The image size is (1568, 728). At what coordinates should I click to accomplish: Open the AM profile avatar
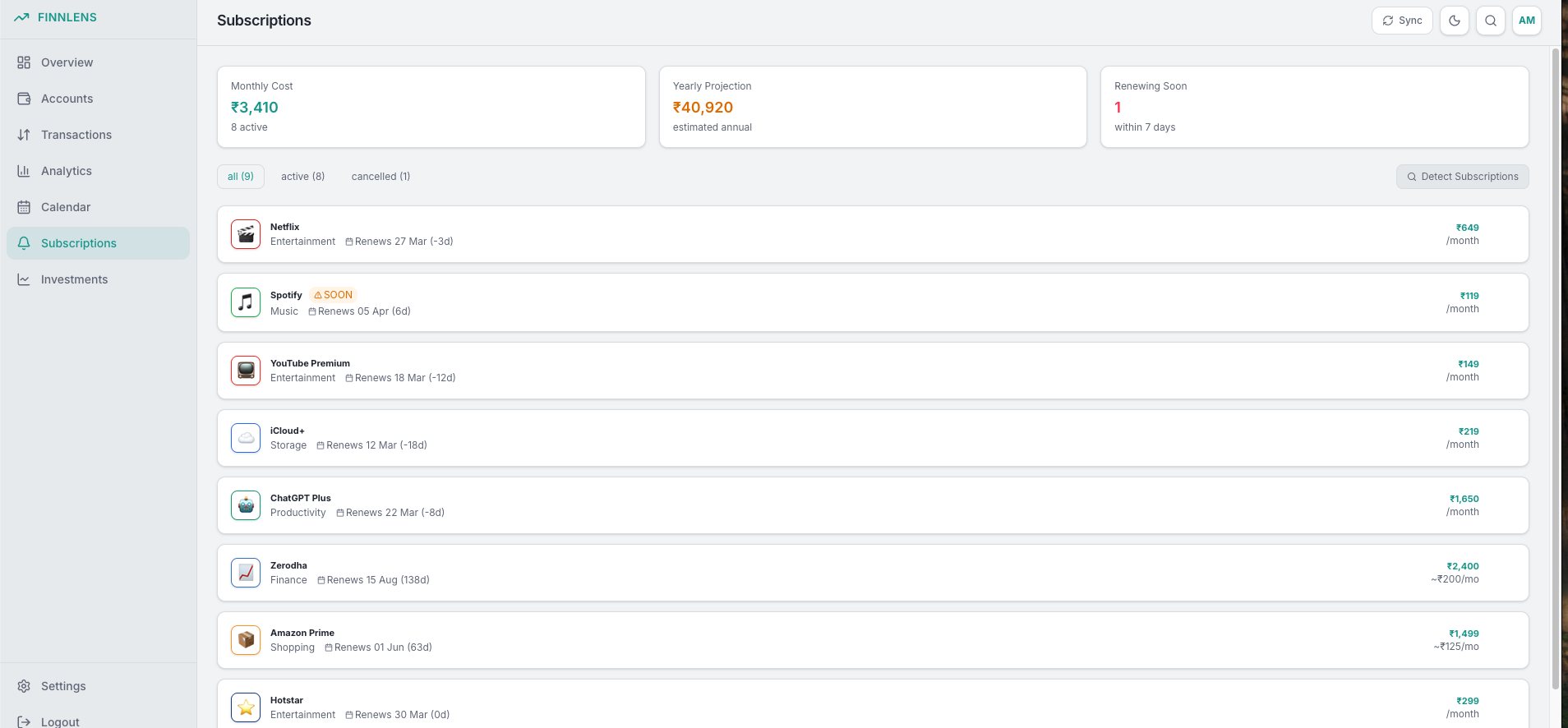point(1527,21)
